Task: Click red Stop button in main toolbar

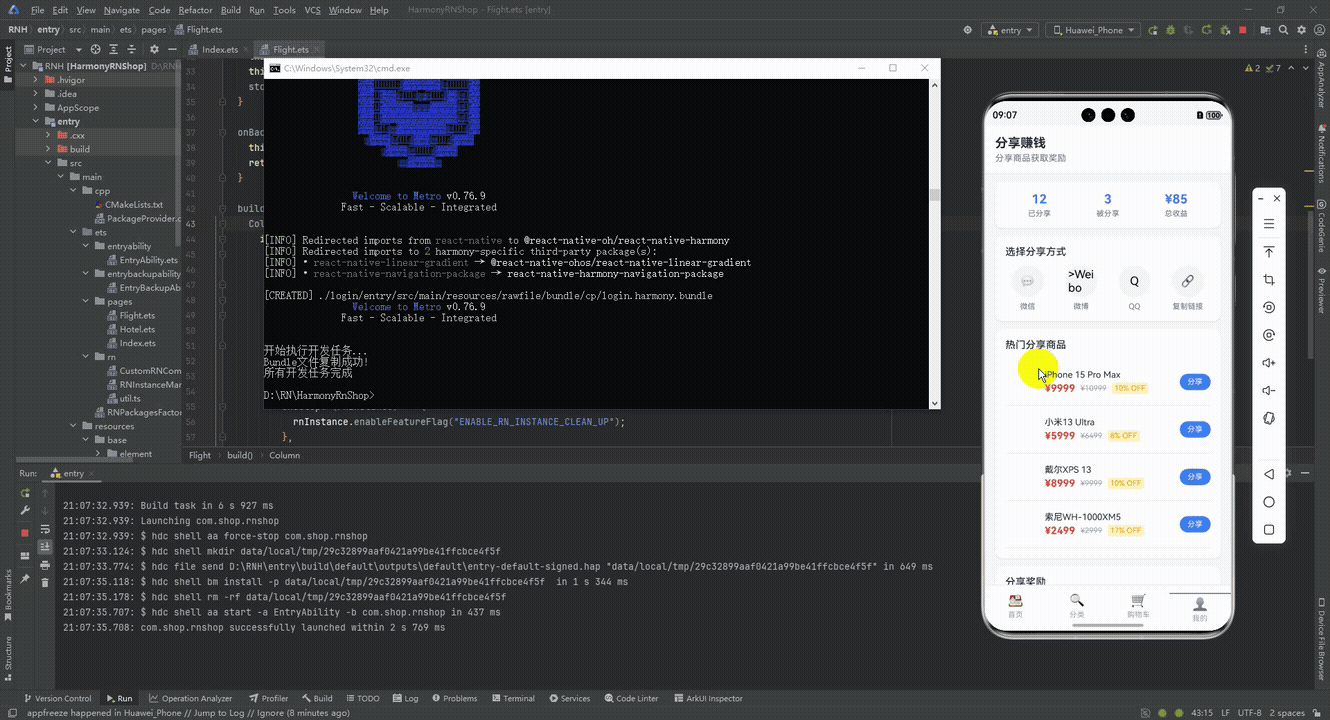Action: point(1243,30)
